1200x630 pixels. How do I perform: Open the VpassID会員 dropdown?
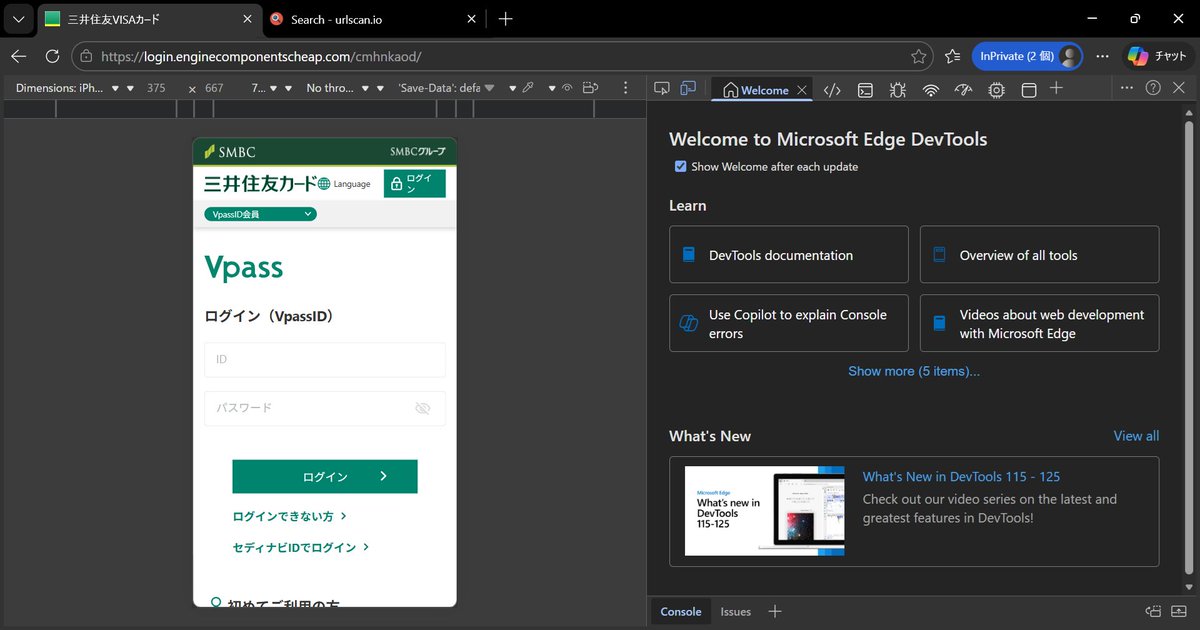(x=260, y=214)
